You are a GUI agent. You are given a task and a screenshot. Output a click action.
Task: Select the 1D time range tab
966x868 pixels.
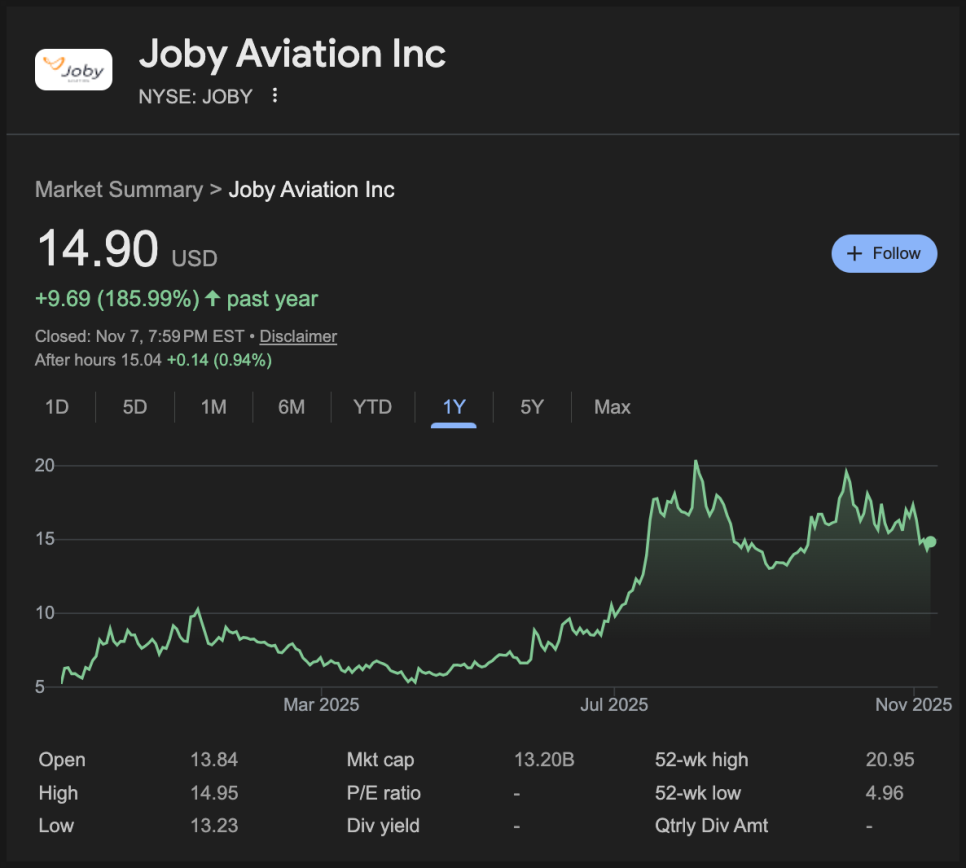coord(57,407)
